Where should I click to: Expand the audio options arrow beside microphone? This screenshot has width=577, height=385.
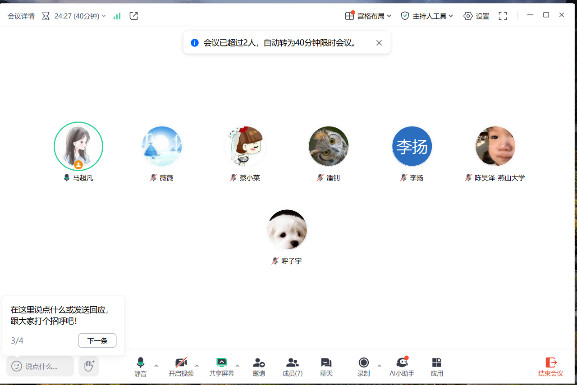156,366
